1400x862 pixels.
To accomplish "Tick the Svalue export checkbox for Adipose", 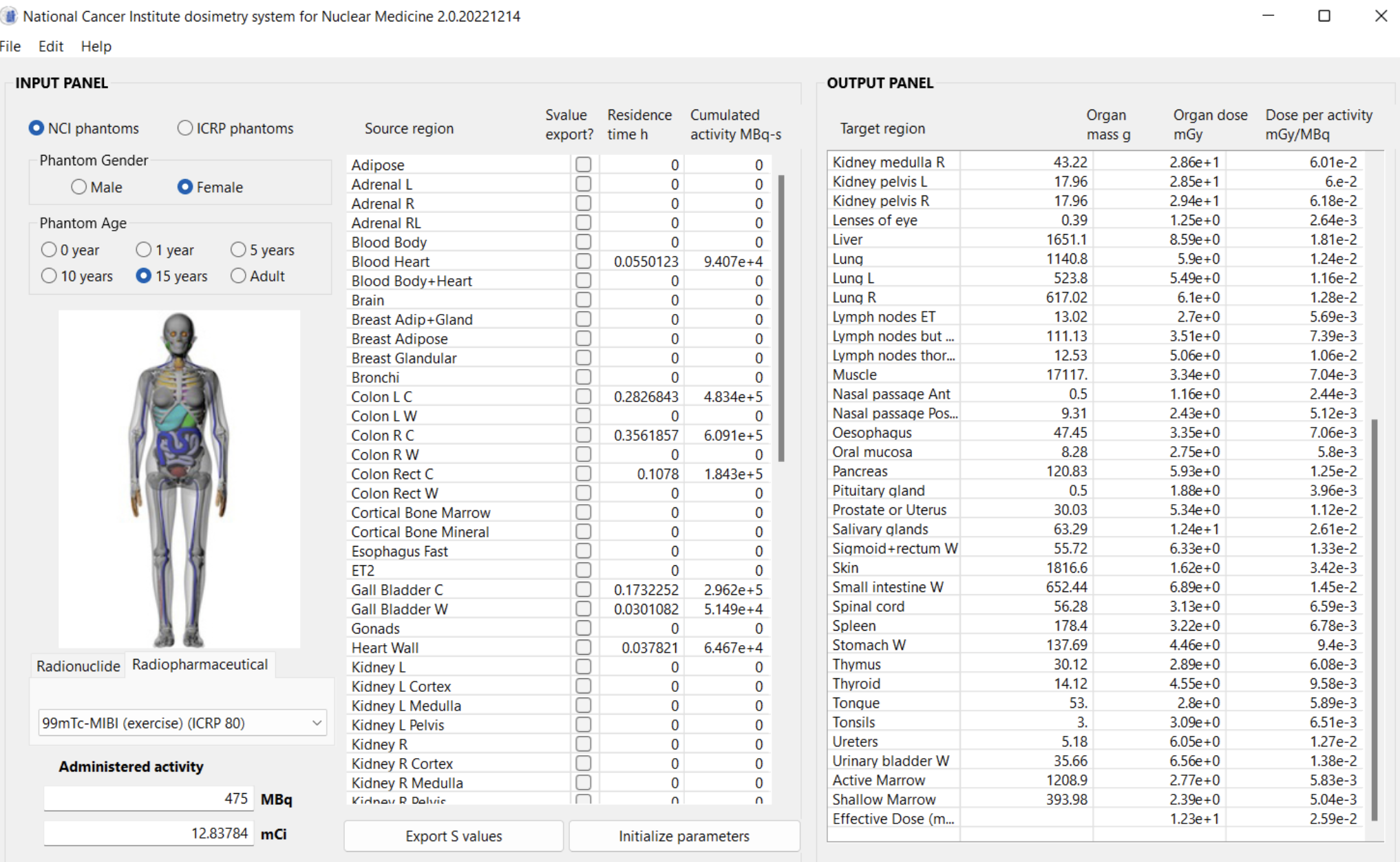I will (584, 165).
